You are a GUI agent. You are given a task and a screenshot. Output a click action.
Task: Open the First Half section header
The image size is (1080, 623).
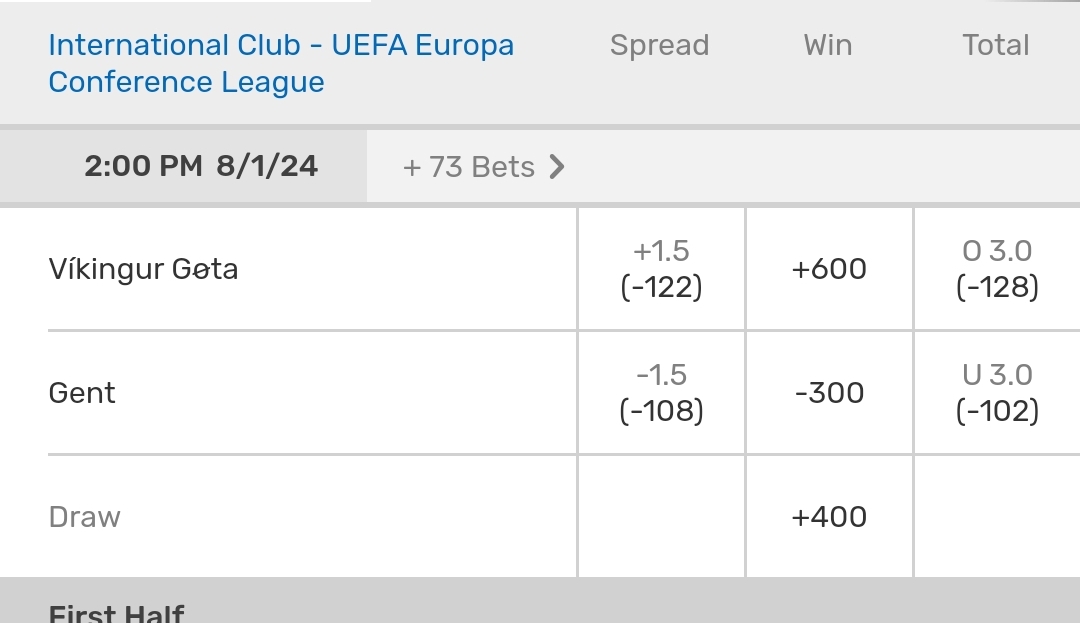(116, 609)
